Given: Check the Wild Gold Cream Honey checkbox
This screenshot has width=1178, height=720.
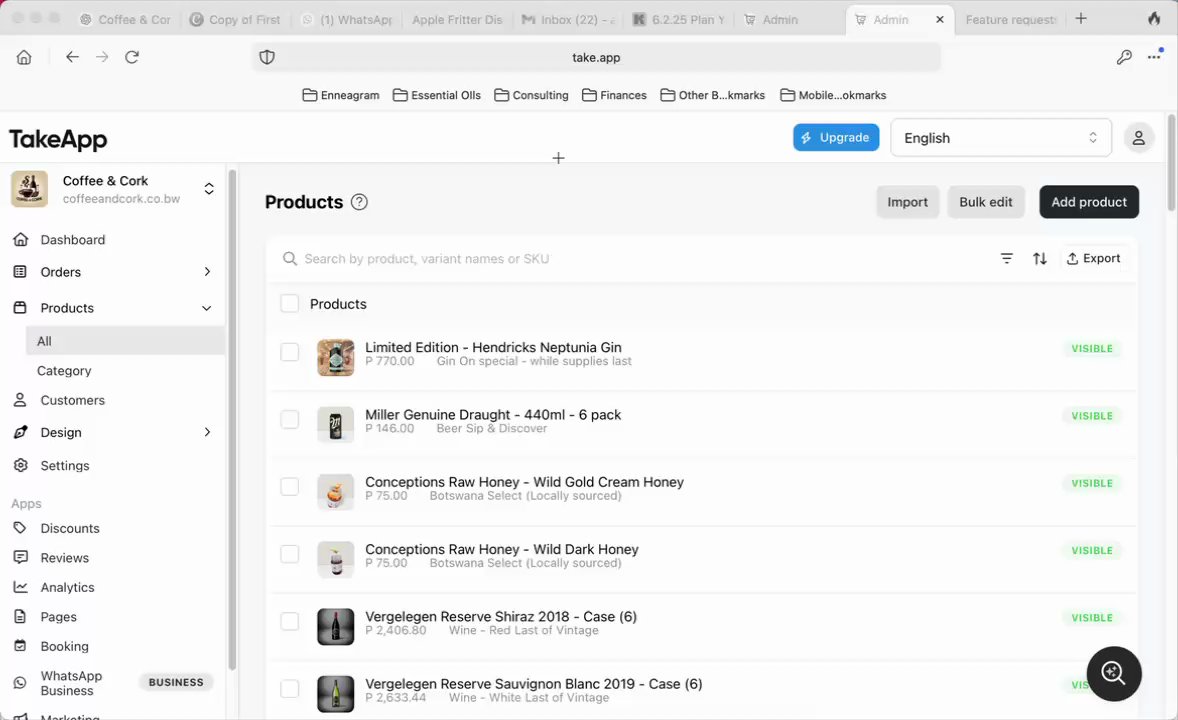Looking at the screenshot, I should pos(289,486).
